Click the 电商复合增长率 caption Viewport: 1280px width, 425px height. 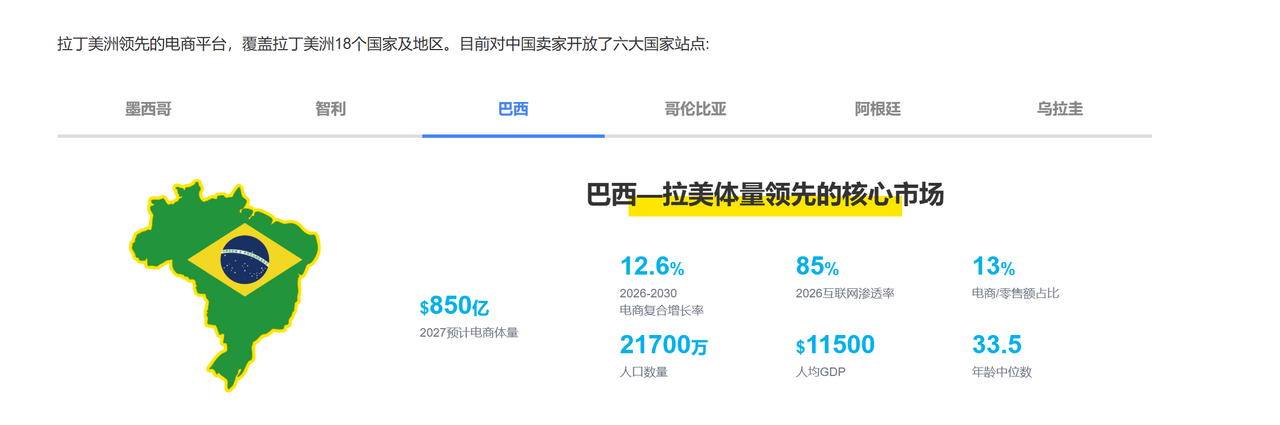tap(662, 311)
